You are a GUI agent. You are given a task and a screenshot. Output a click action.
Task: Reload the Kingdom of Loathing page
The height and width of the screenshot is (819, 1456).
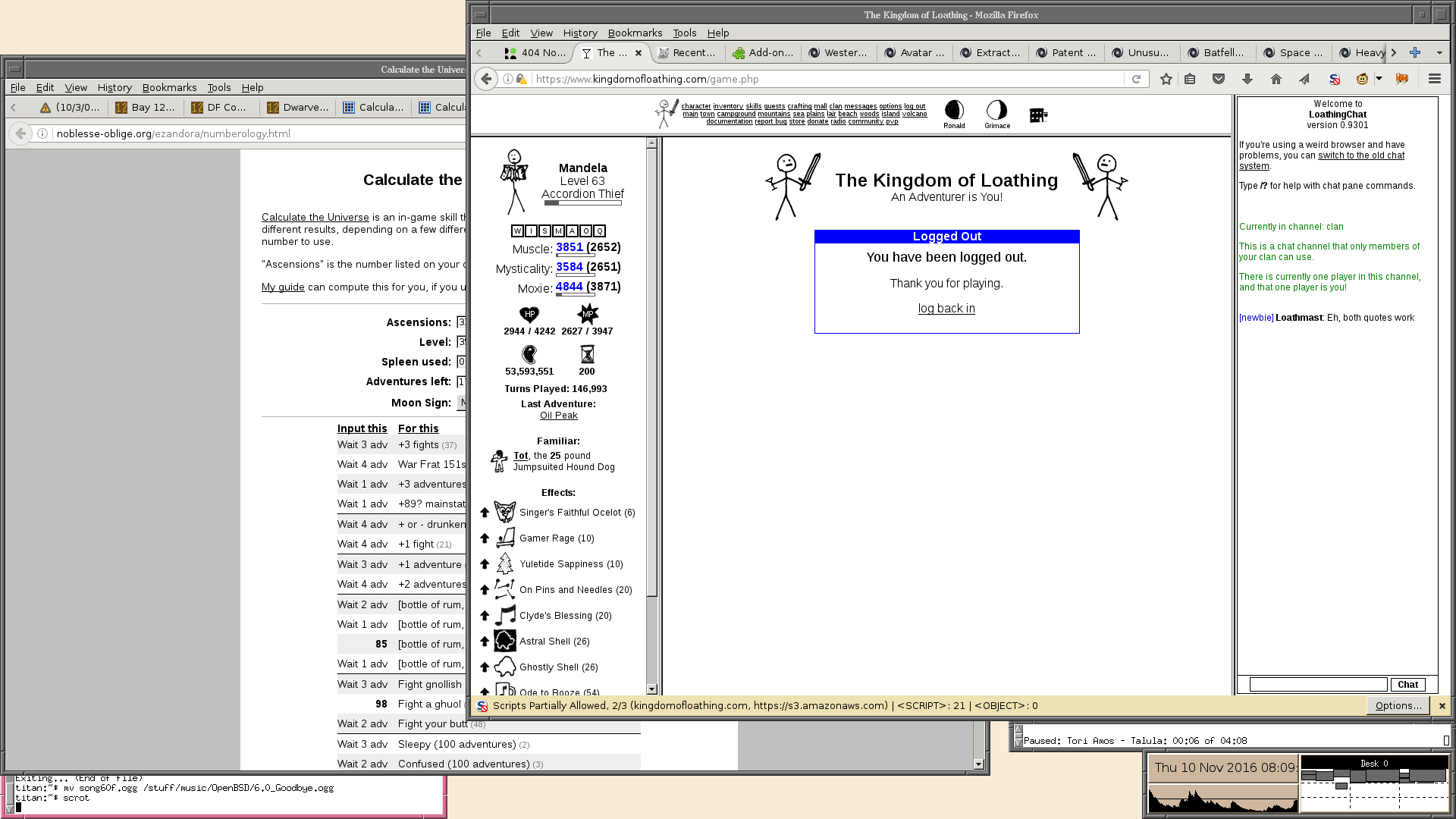pyautogui.click(x=1136, y=79)
